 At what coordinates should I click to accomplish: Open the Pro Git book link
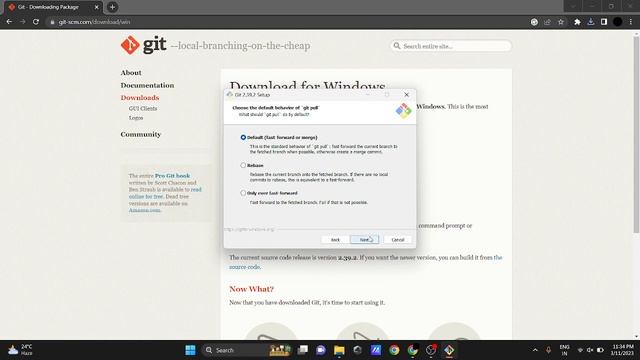pyautogui.click(x=172, y=176)
